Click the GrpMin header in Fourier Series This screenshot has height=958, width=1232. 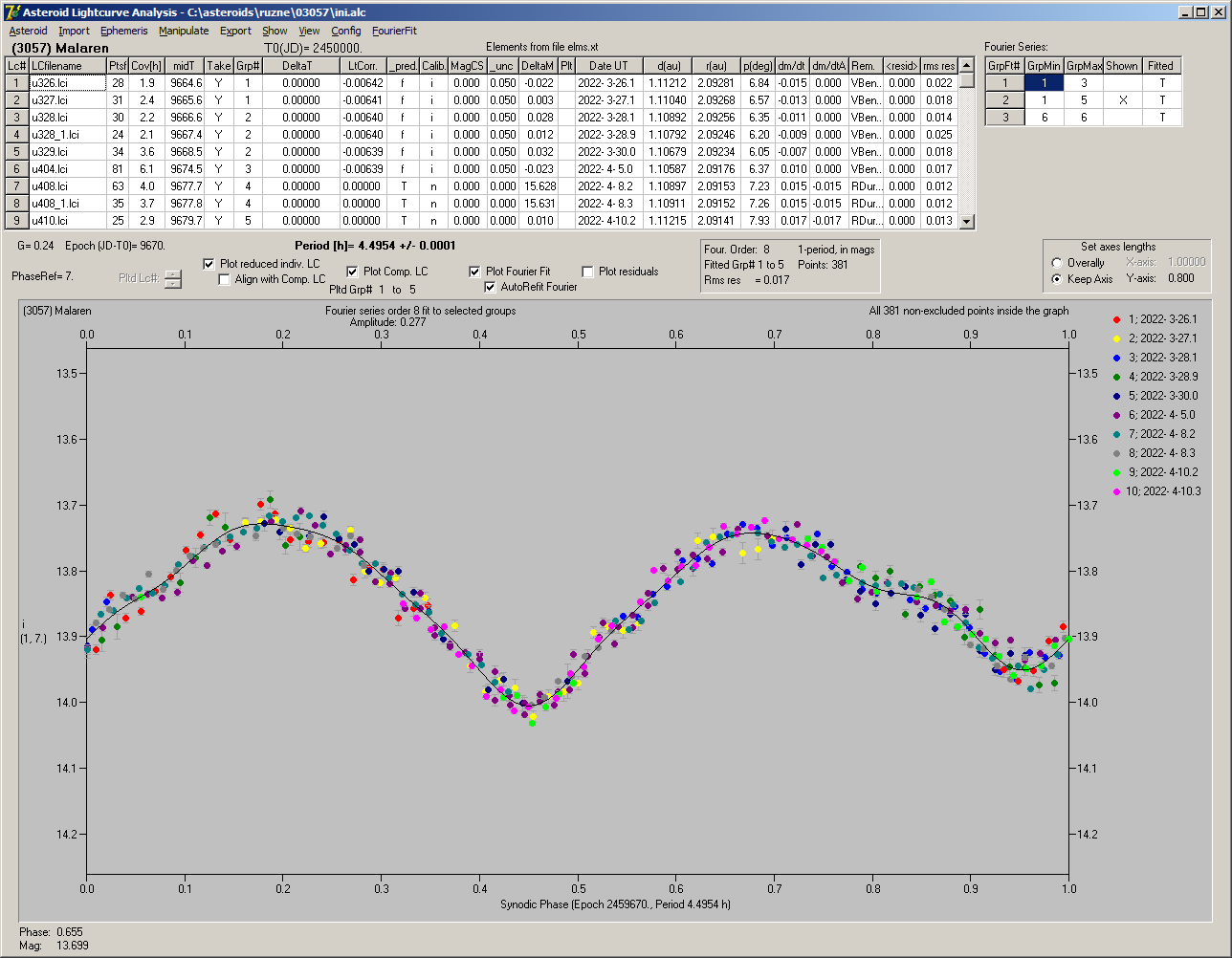tap(1044, 66)
